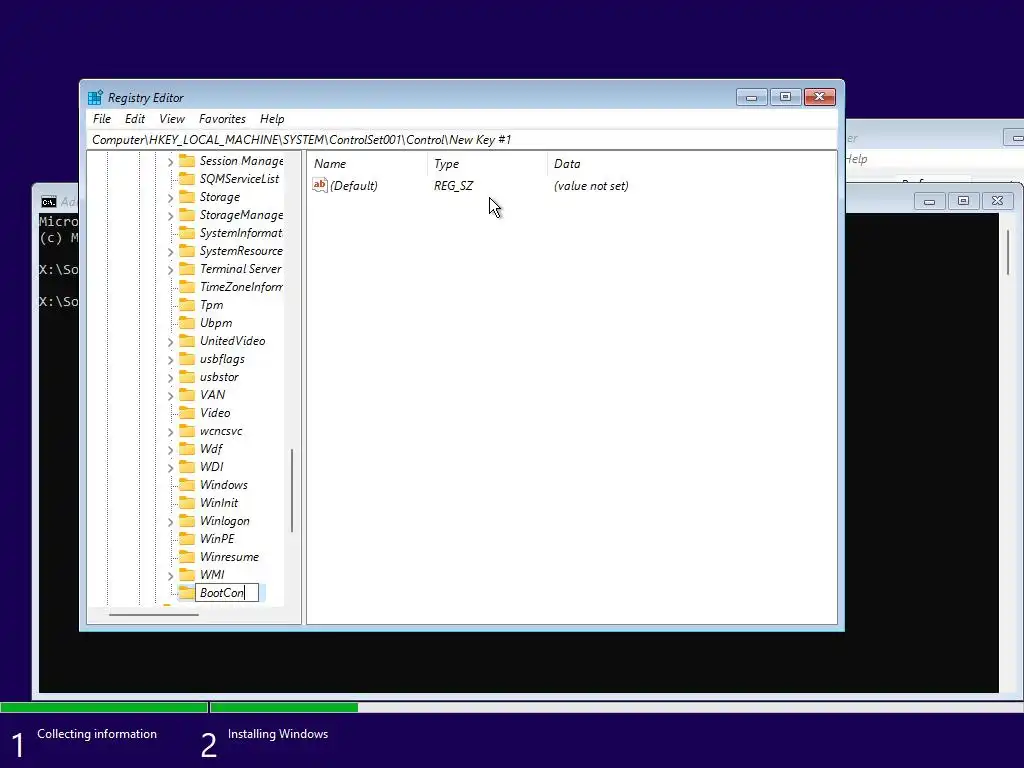
Task: Expand the usbflags key
Action: [170, 359]
